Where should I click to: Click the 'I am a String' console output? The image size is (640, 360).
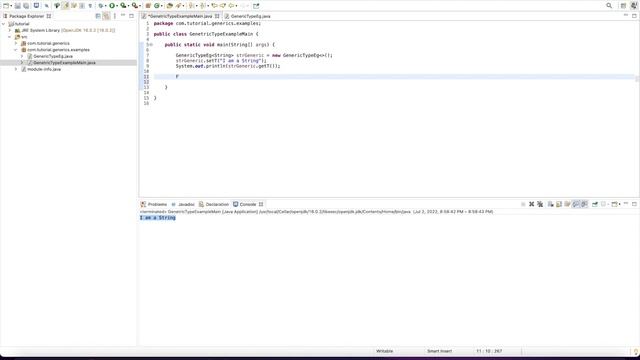[x=158, y=218]
